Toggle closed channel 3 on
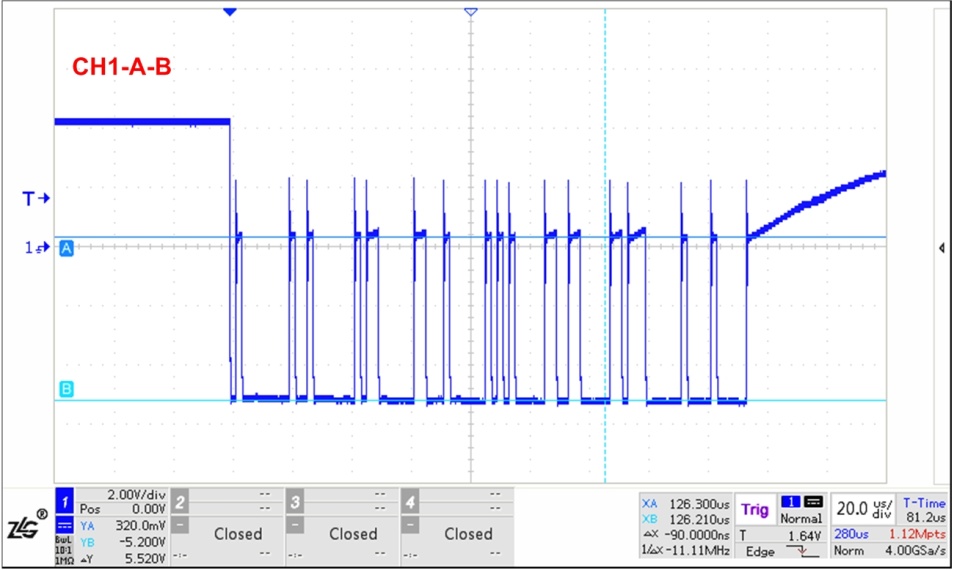 pos(353,534)
